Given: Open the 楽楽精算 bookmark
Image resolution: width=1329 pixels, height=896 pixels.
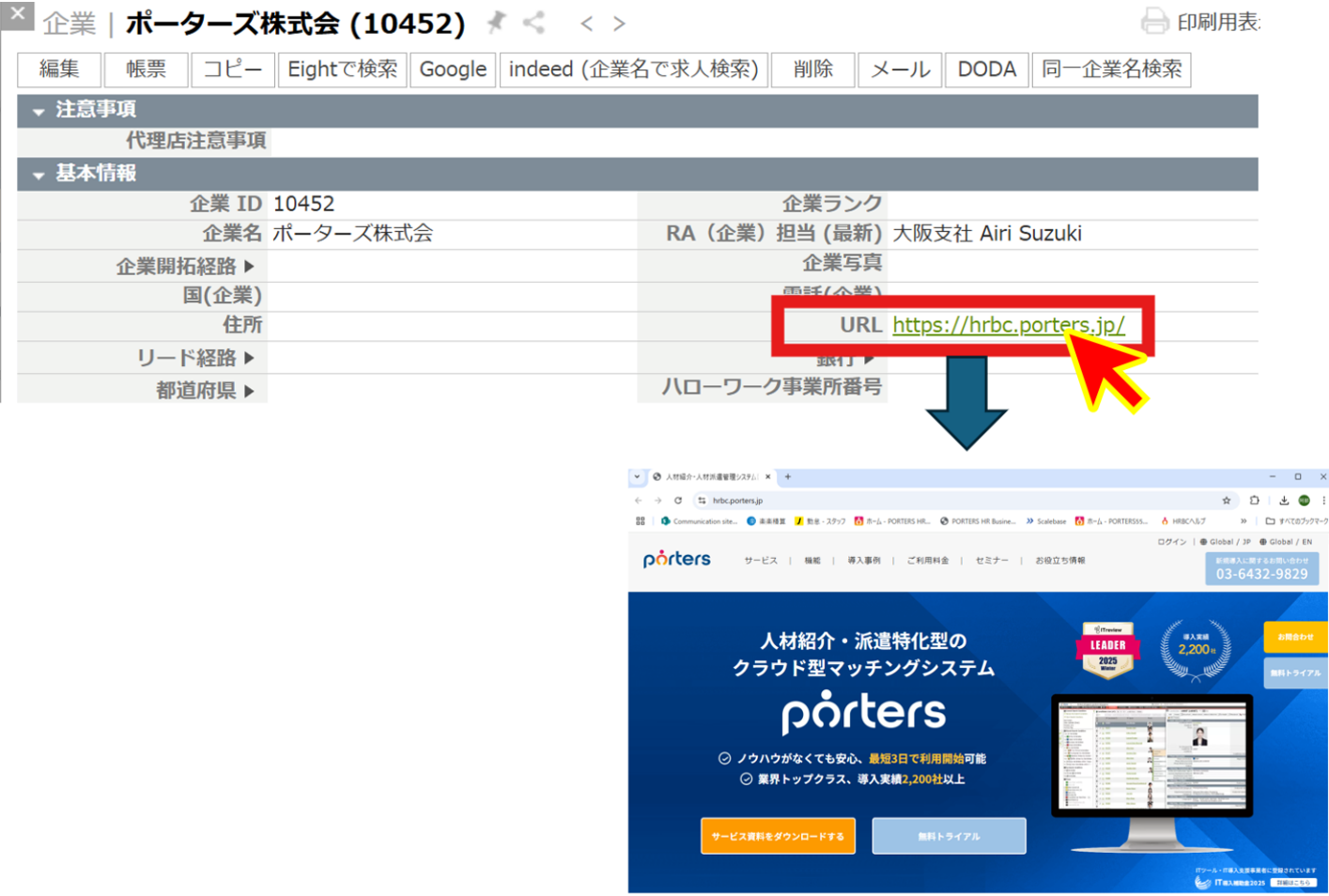Looking at the screenshot, I should [x=765, y=521].
